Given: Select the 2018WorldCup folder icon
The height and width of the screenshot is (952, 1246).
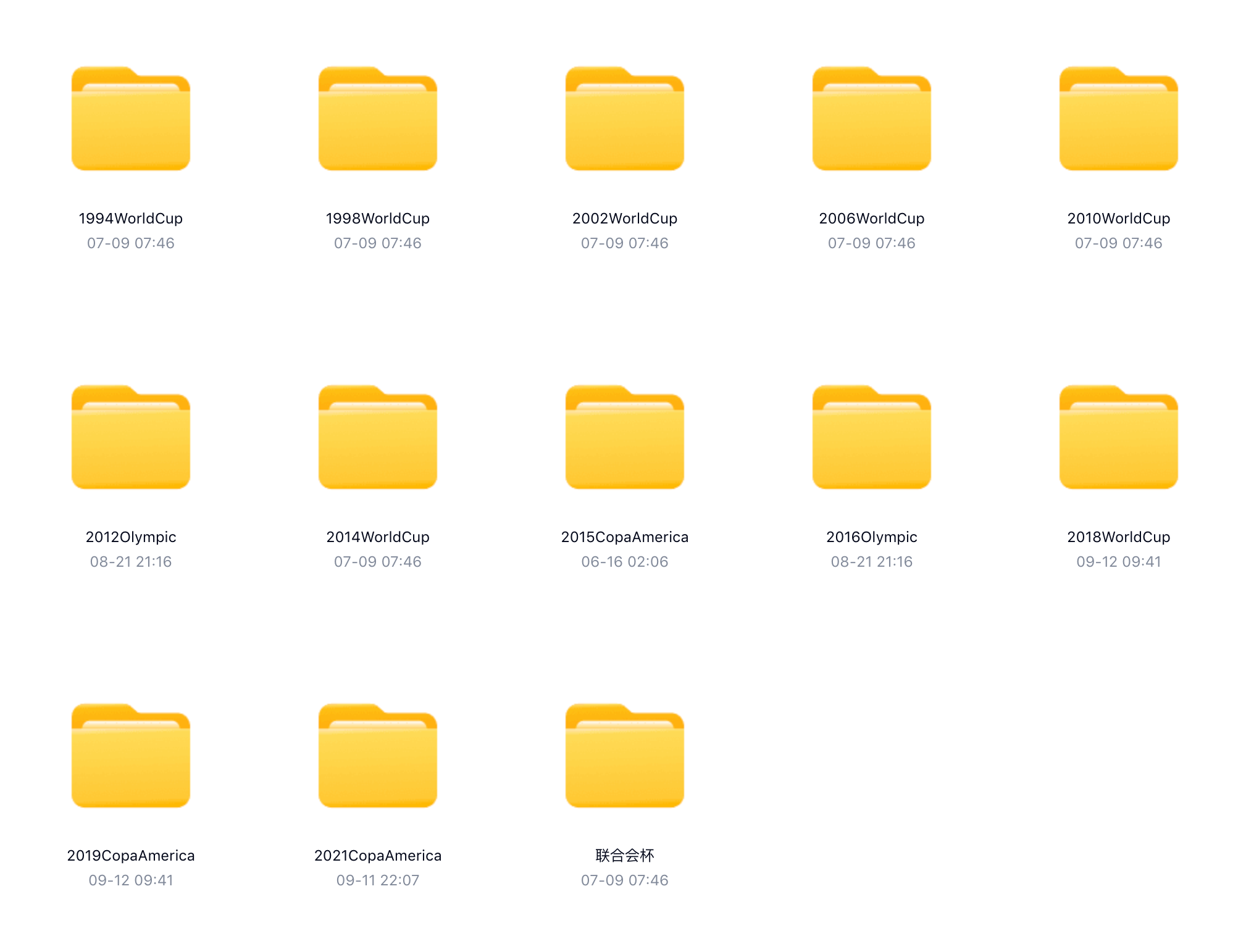Looking at the screenshot, I should pos(1119,437).
